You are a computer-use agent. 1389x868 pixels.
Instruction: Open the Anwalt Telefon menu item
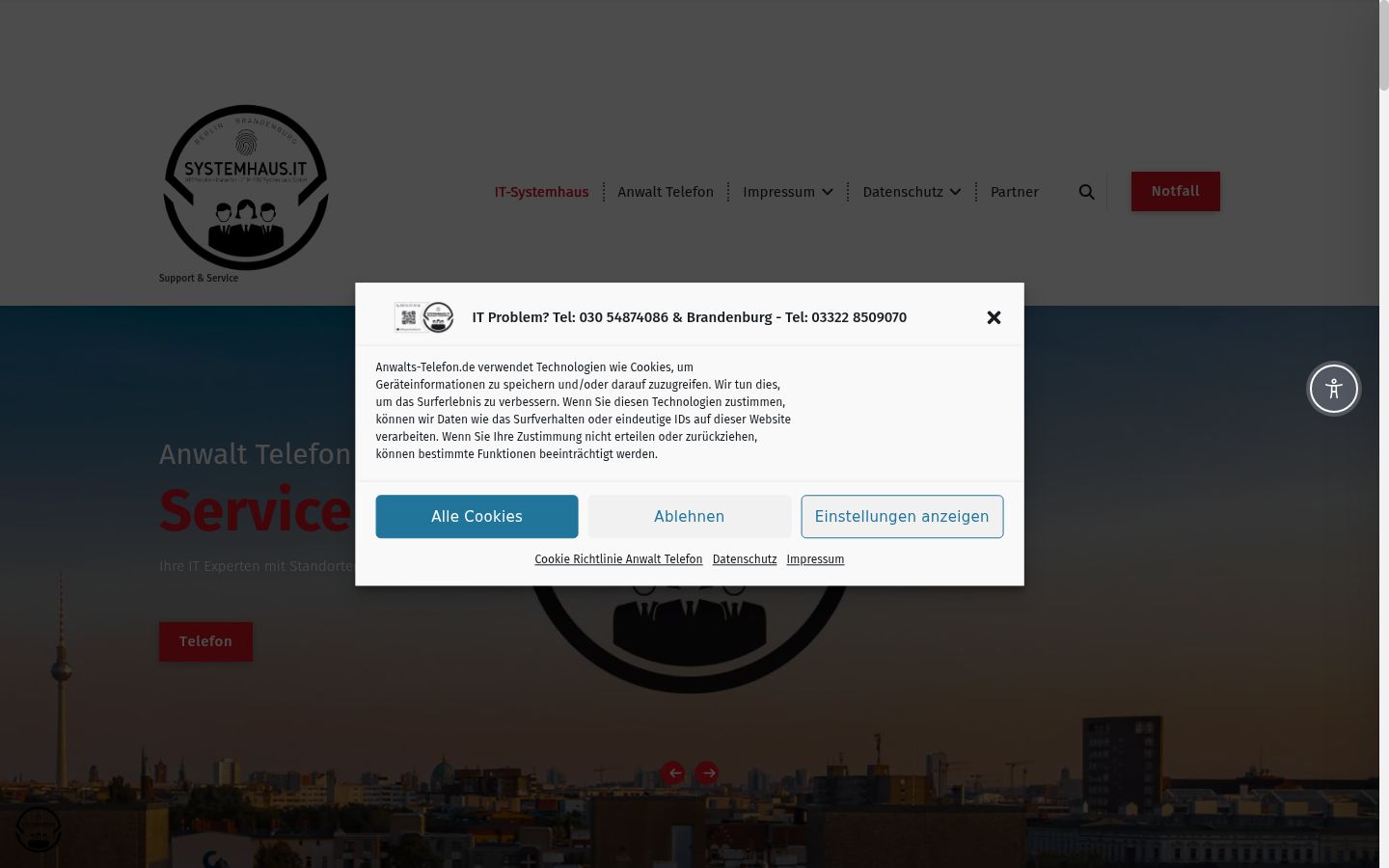click(x=666, y=192)
